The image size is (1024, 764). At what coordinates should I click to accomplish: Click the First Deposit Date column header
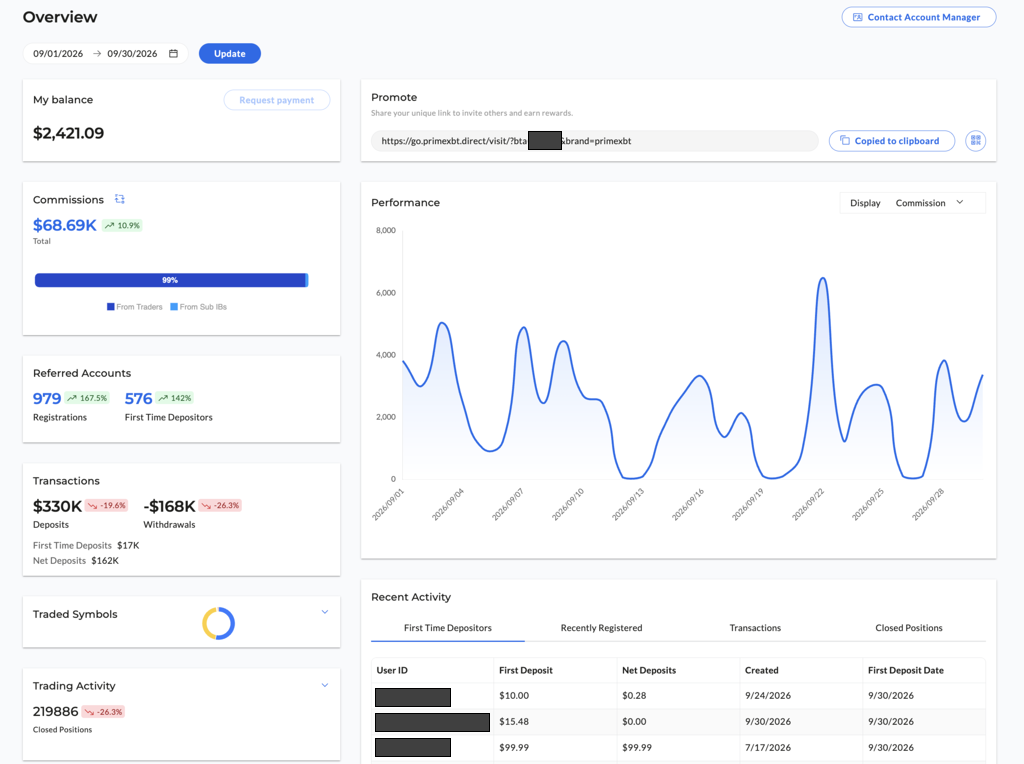click(x=906, y=670)
